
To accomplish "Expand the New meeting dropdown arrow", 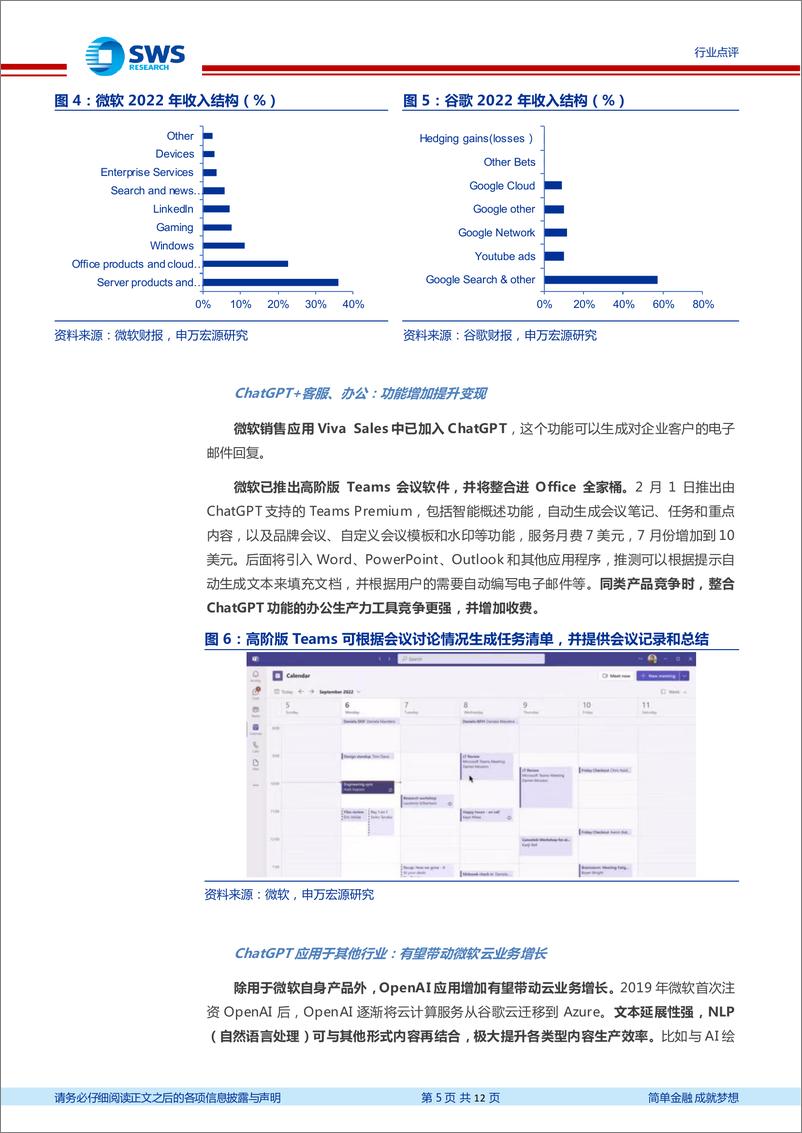I will pos(684,676).
